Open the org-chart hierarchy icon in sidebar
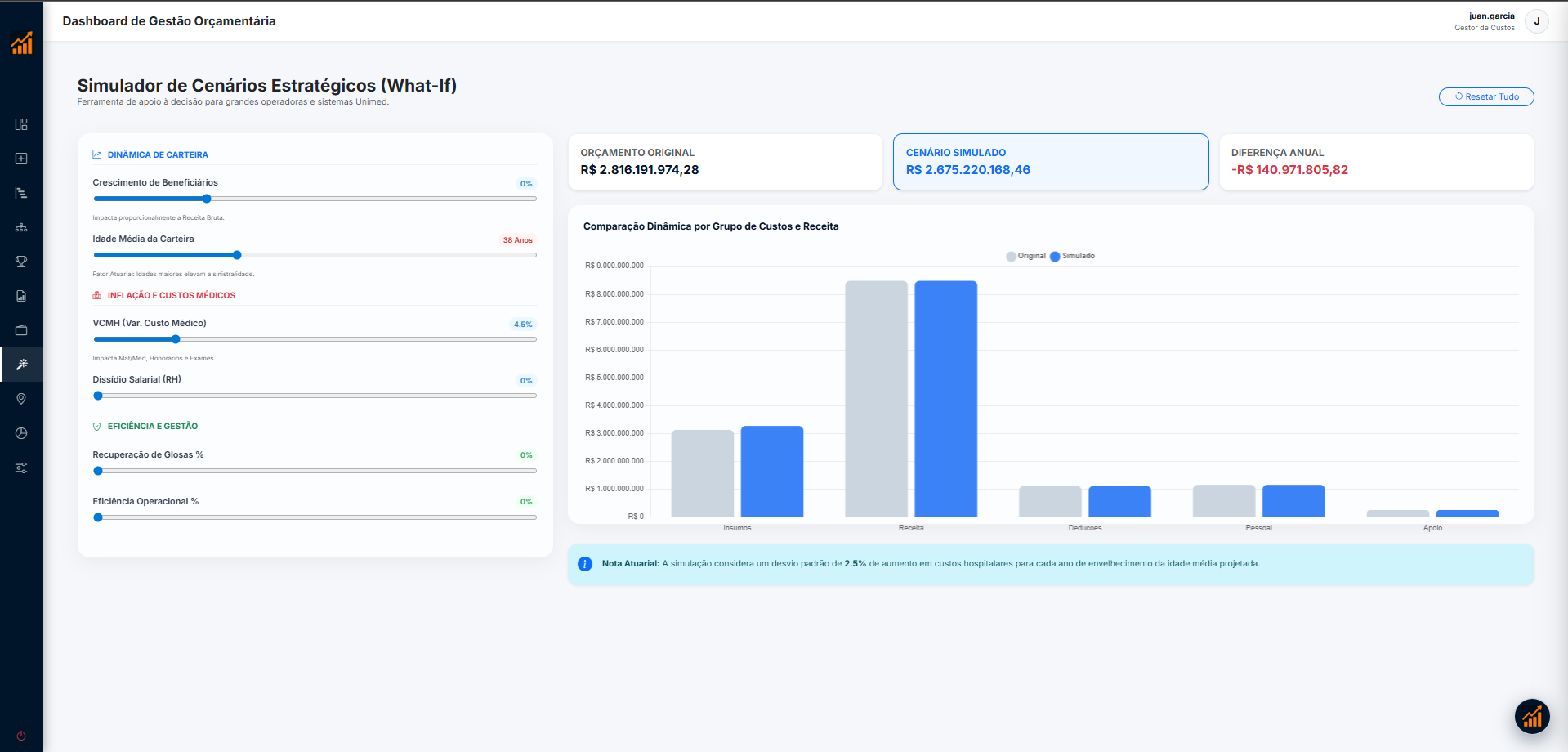Image resolution: width=1568 pixels, height=752 pixels. (21, 227)
